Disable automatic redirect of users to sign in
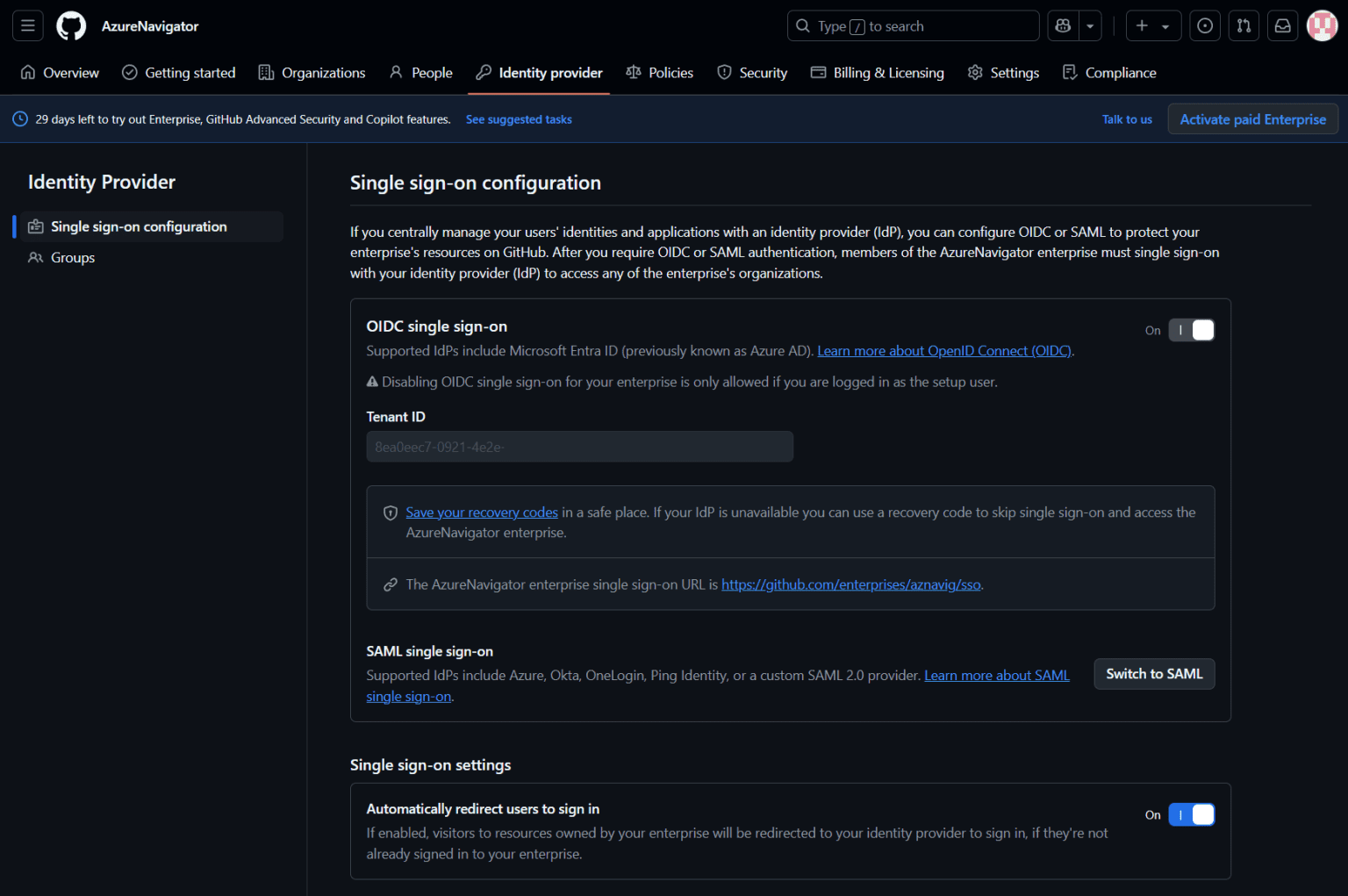The width and height of the screenshot is (1348, 896). point(1191,814)
